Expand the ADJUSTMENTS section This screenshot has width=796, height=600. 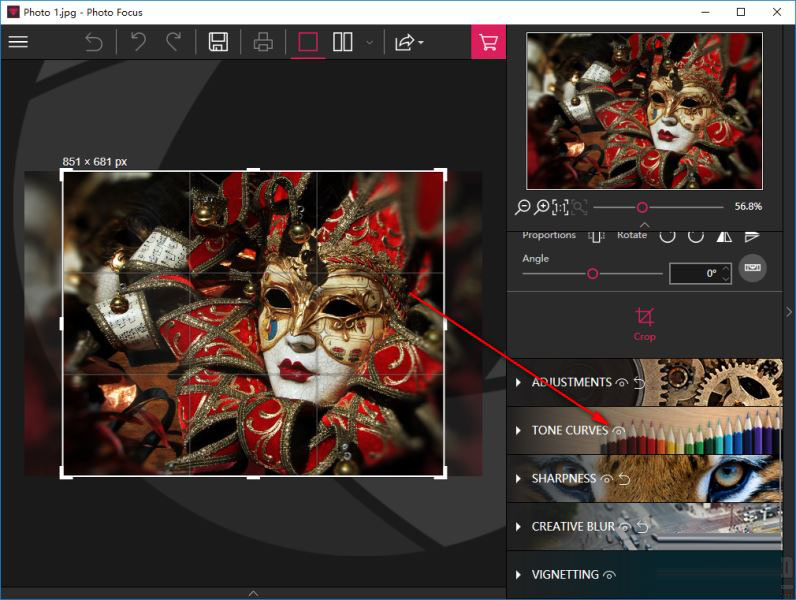pyautogui.click(x=518, y=382)
